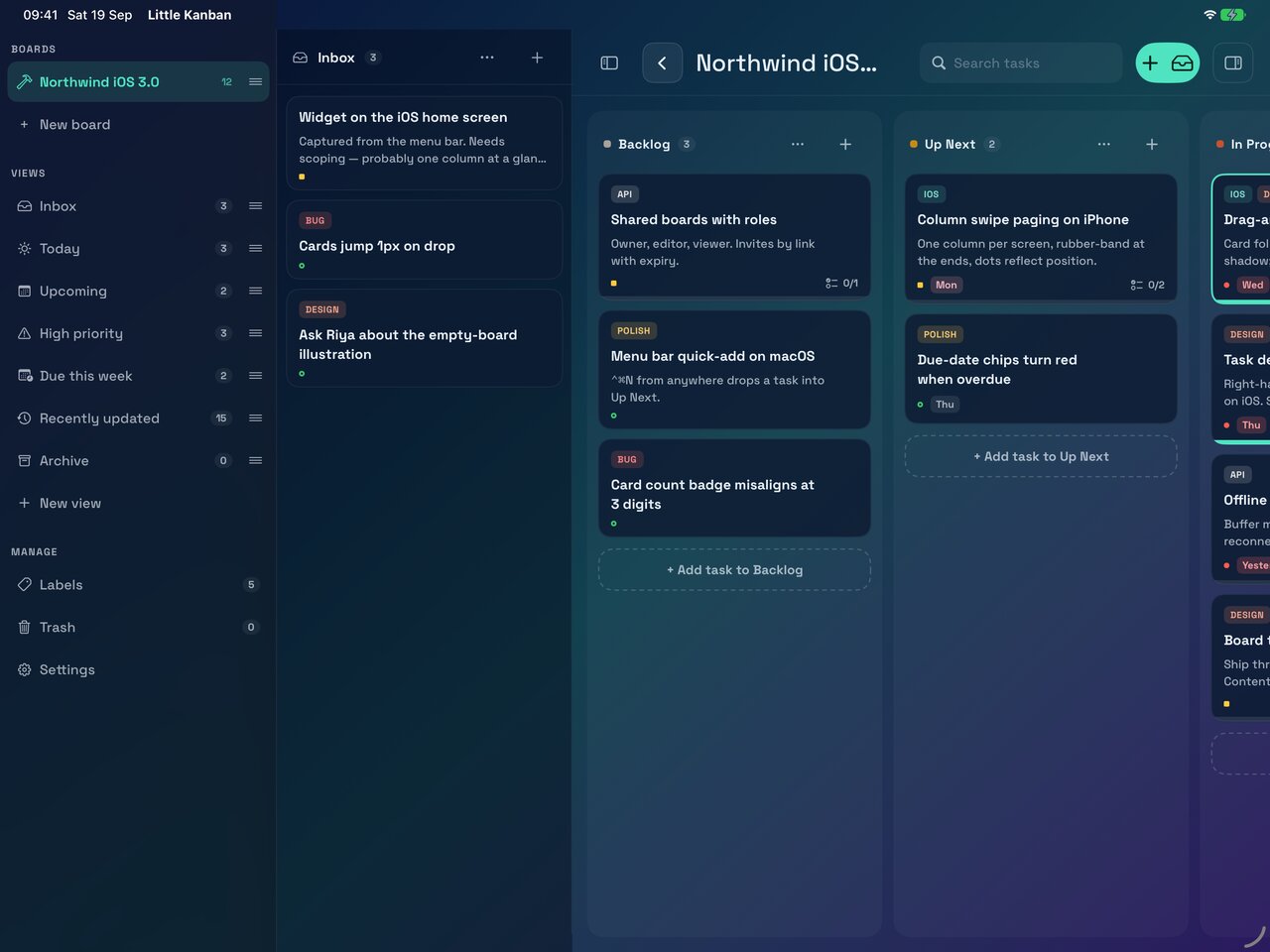Click the Labels tag icon
This screenshot has width=1270, height=952.
point(25,585)
